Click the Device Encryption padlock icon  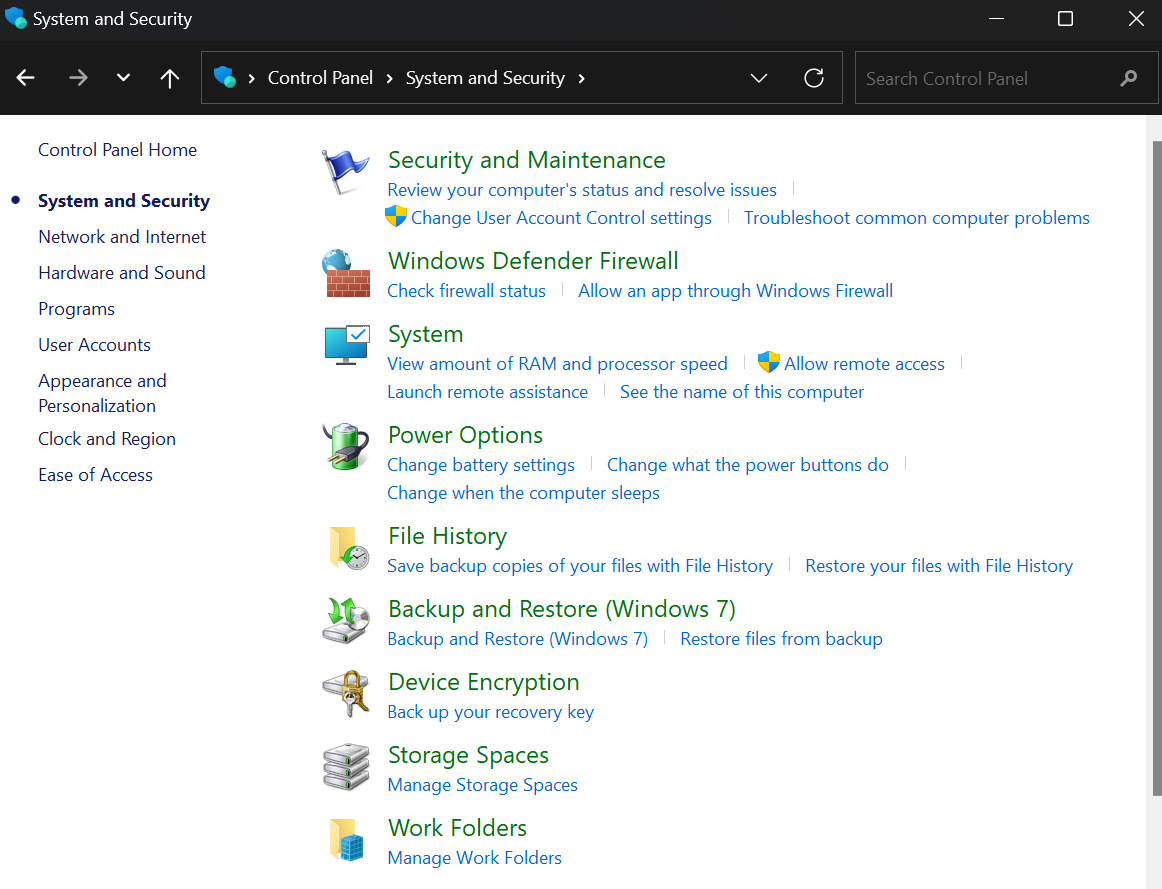coord(346,694)
